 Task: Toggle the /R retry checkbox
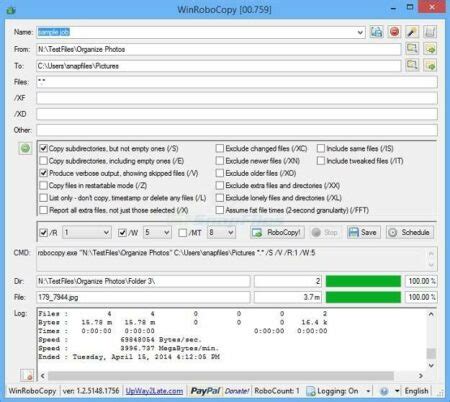point(44,232)
